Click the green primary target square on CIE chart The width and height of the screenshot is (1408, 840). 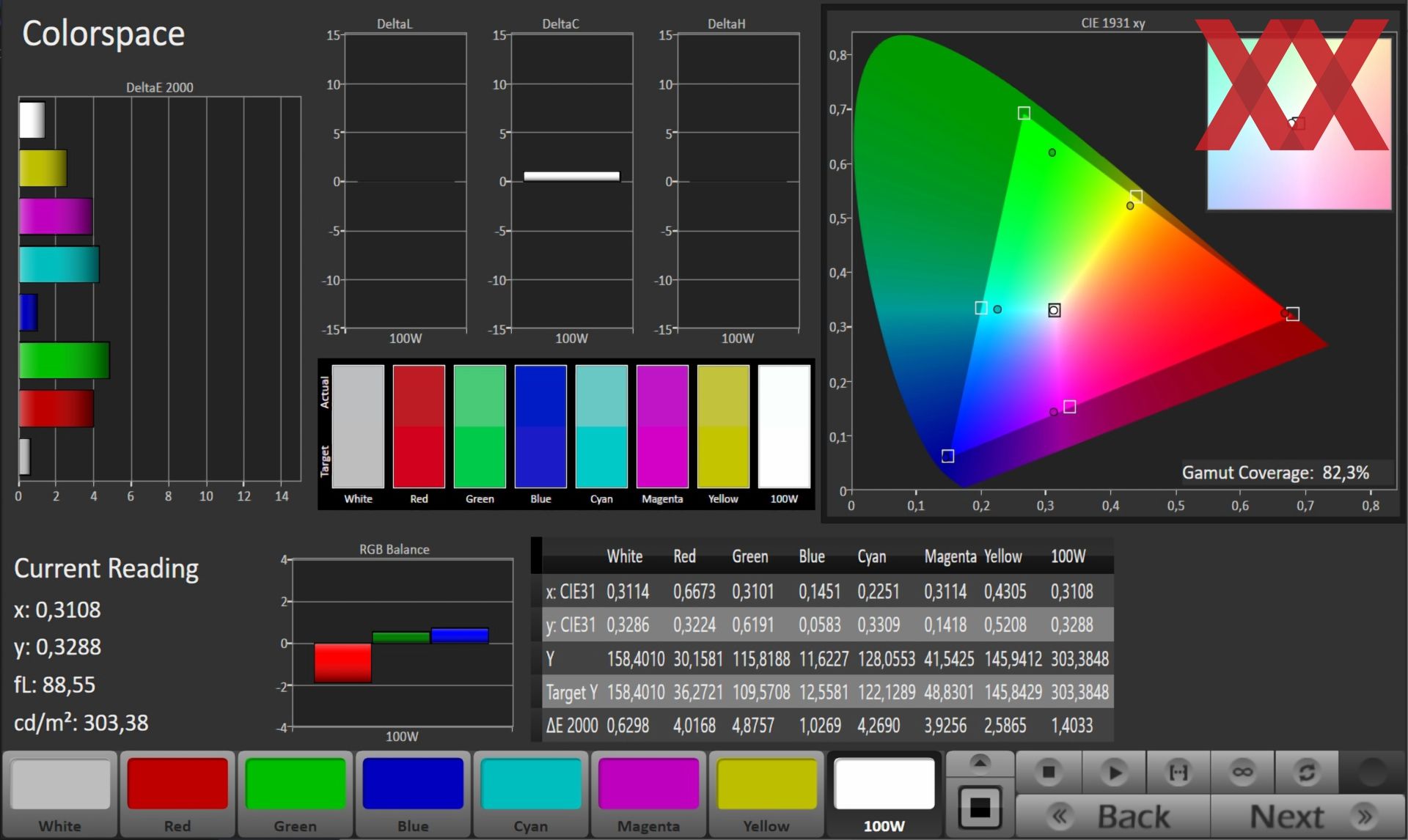(1024, 113)
